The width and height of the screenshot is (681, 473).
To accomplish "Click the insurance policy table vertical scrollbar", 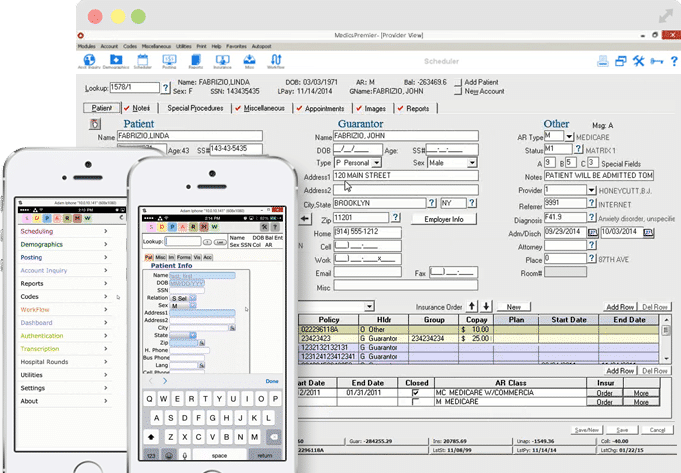I will point(666,339).
